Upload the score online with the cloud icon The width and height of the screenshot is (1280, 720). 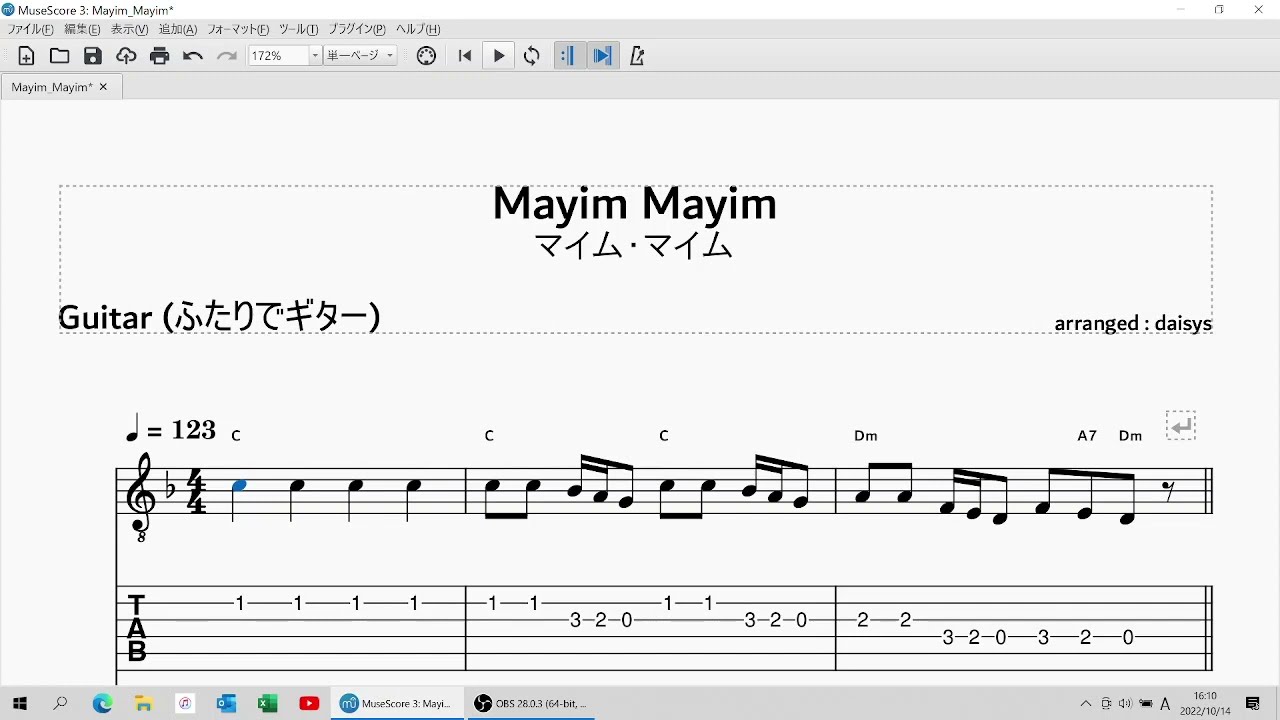(x=126, y=56)
